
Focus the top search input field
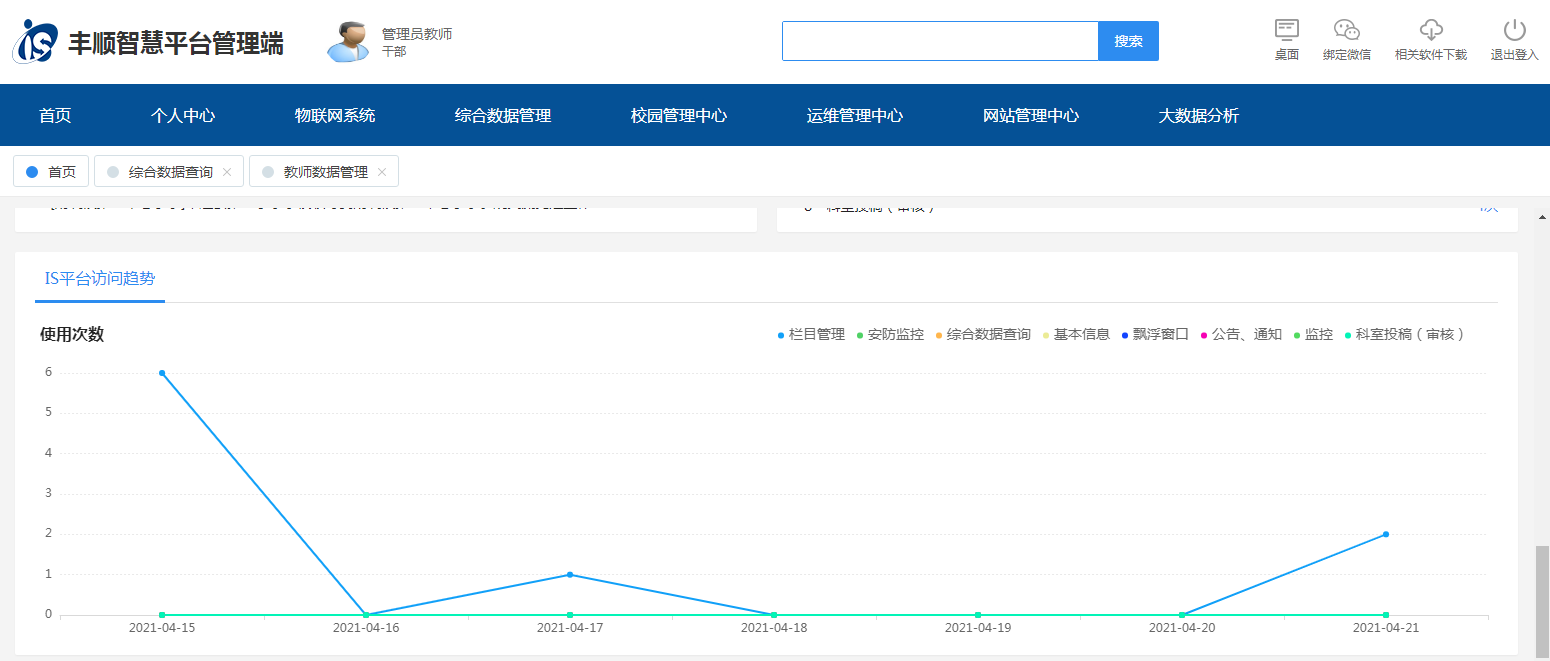(940, 41)
